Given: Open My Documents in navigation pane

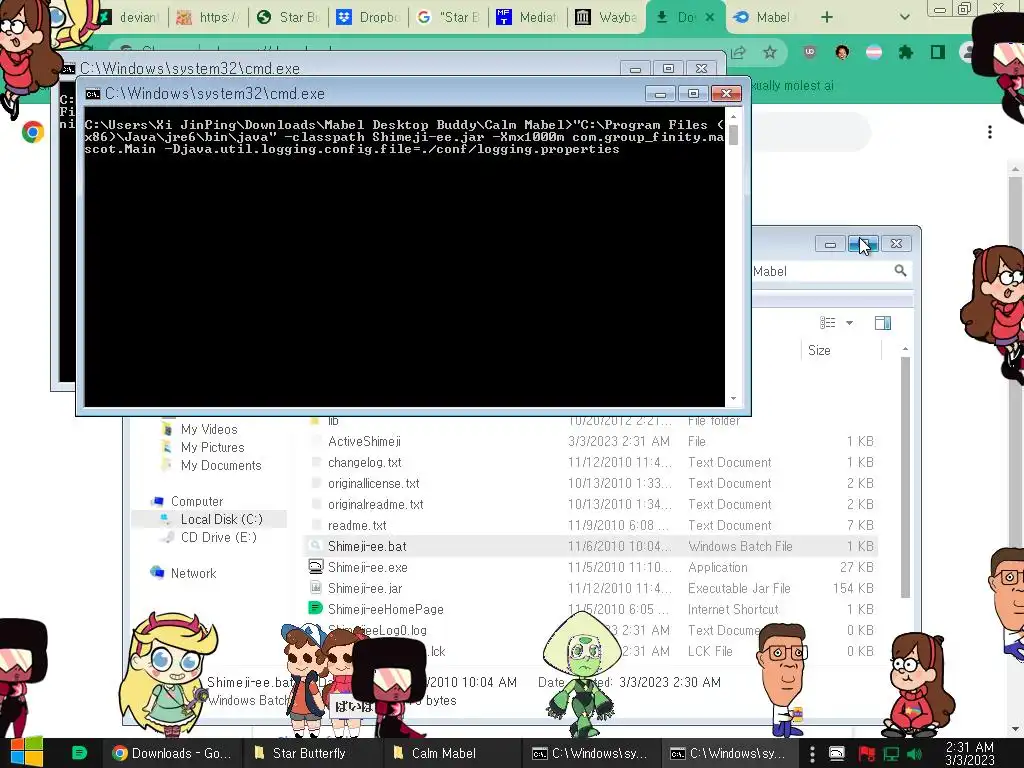Looking at the screenshot, I should click(221, 465).
